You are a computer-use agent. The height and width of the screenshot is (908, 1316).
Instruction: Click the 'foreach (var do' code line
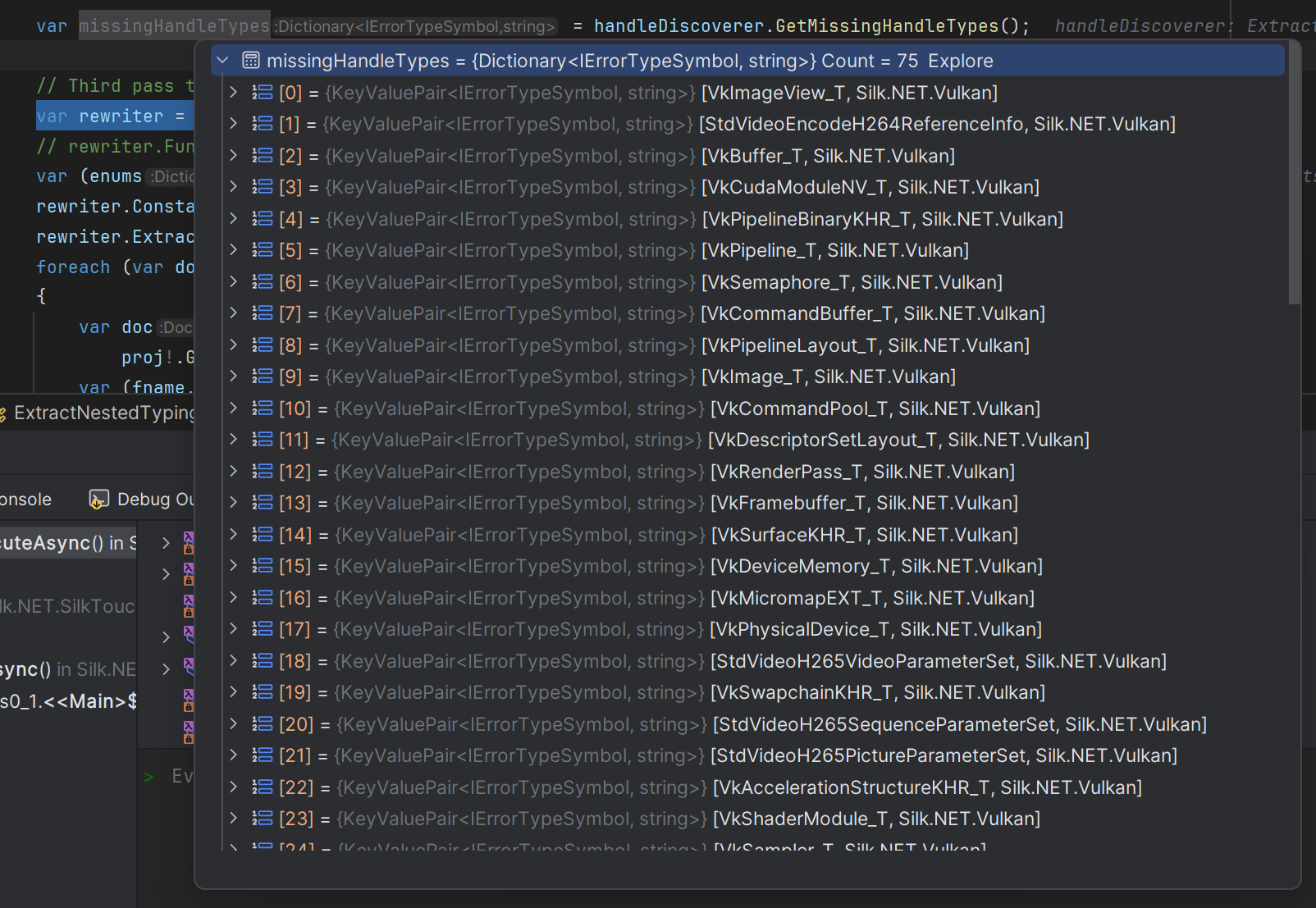point(115,267)
